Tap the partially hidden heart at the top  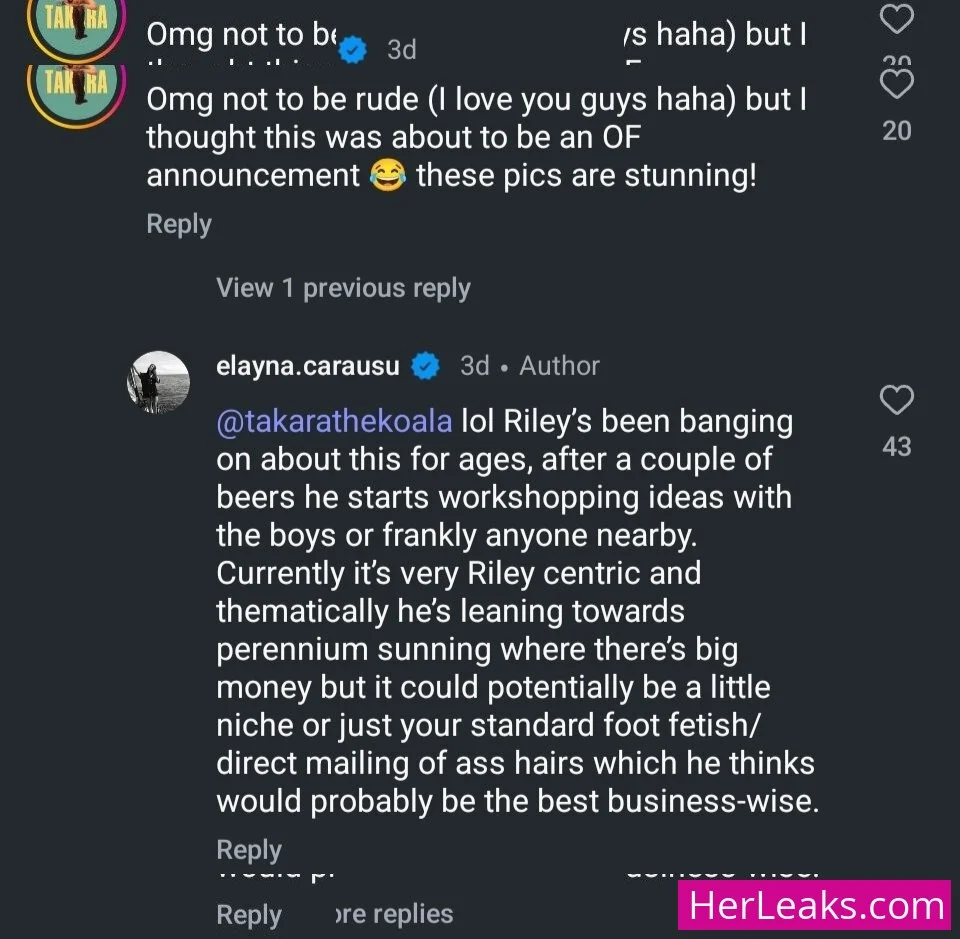pos(896,18)
